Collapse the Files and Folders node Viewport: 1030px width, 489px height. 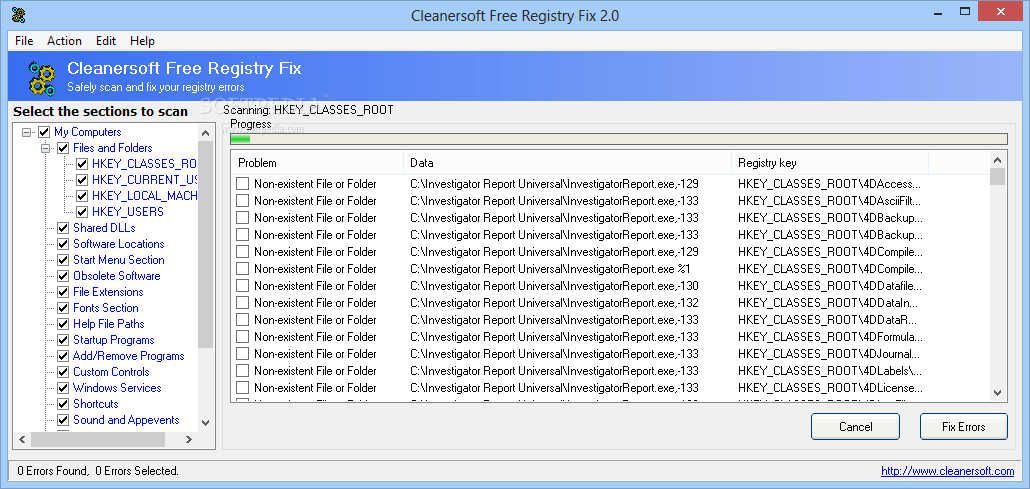46,148
